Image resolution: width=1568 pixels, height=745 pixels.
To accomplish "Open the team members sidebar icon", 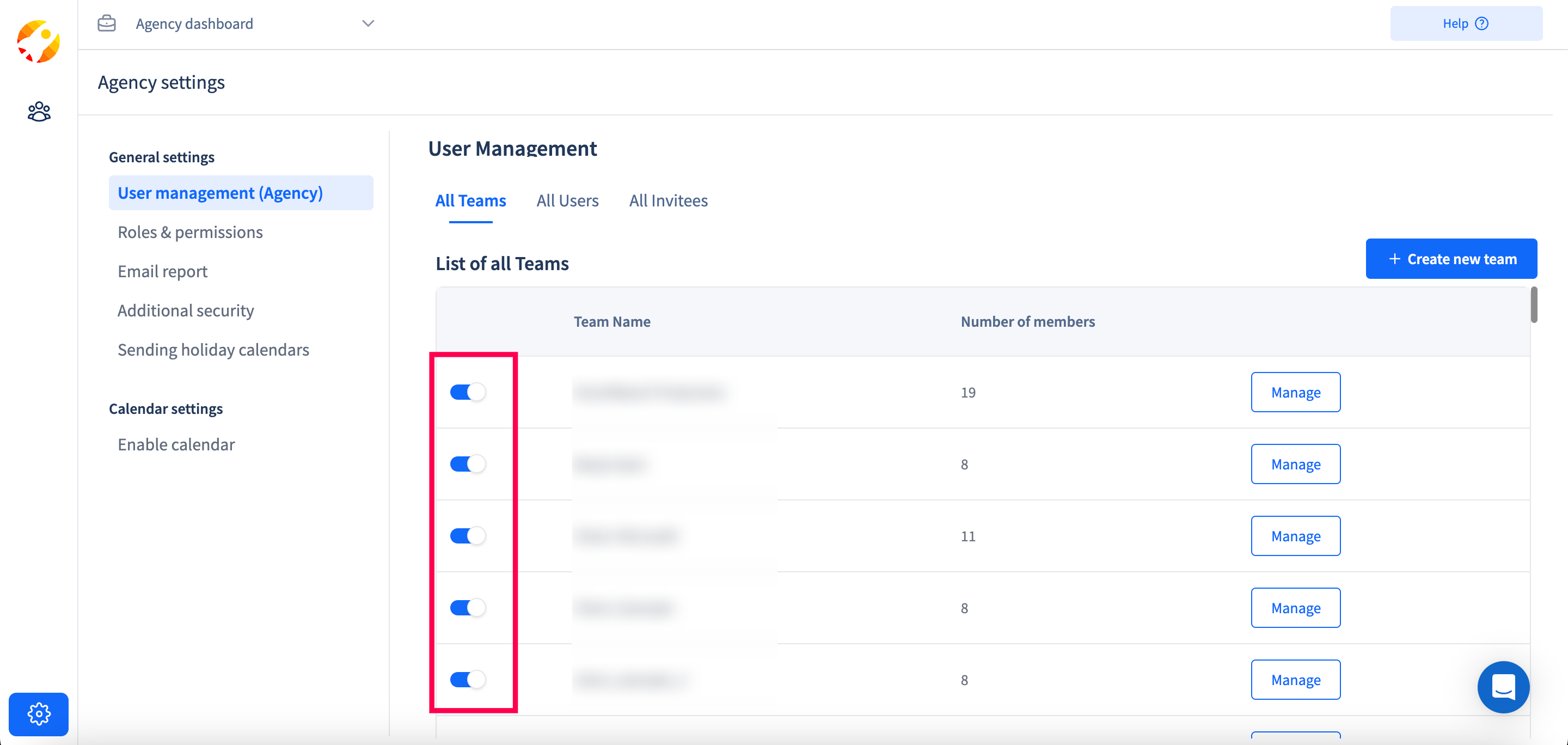I will (39, 112).
